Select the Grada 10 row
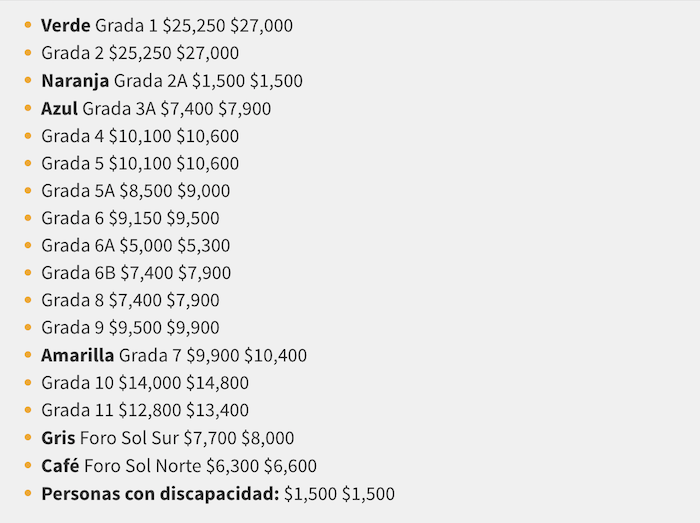Image resolution: width=700 pixels, height=523 pixels. (x=145, y=383)
